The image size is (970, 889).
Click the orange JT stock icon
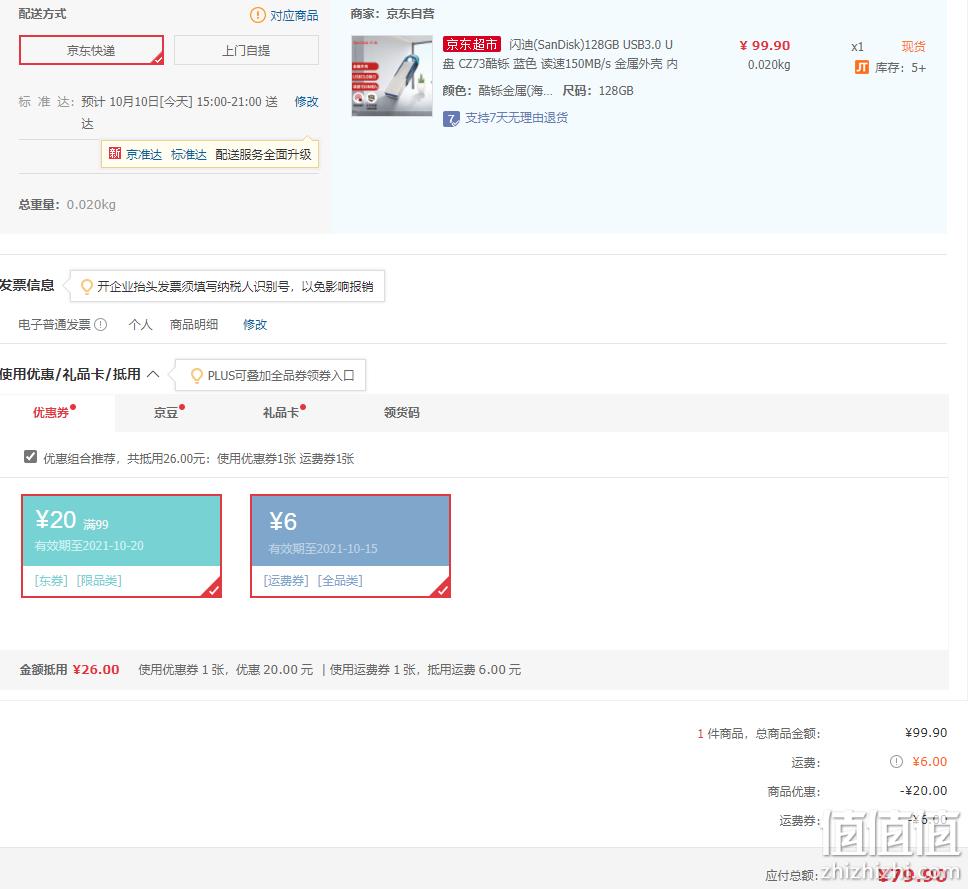[862, 67]
